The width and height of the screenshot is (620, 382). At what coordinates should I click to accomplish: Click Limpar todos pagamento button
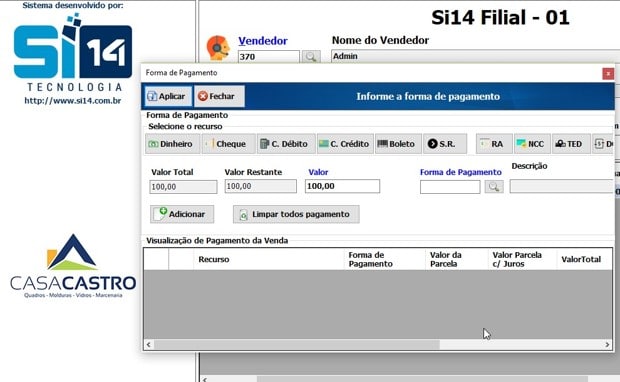click(x=296, y=214)
